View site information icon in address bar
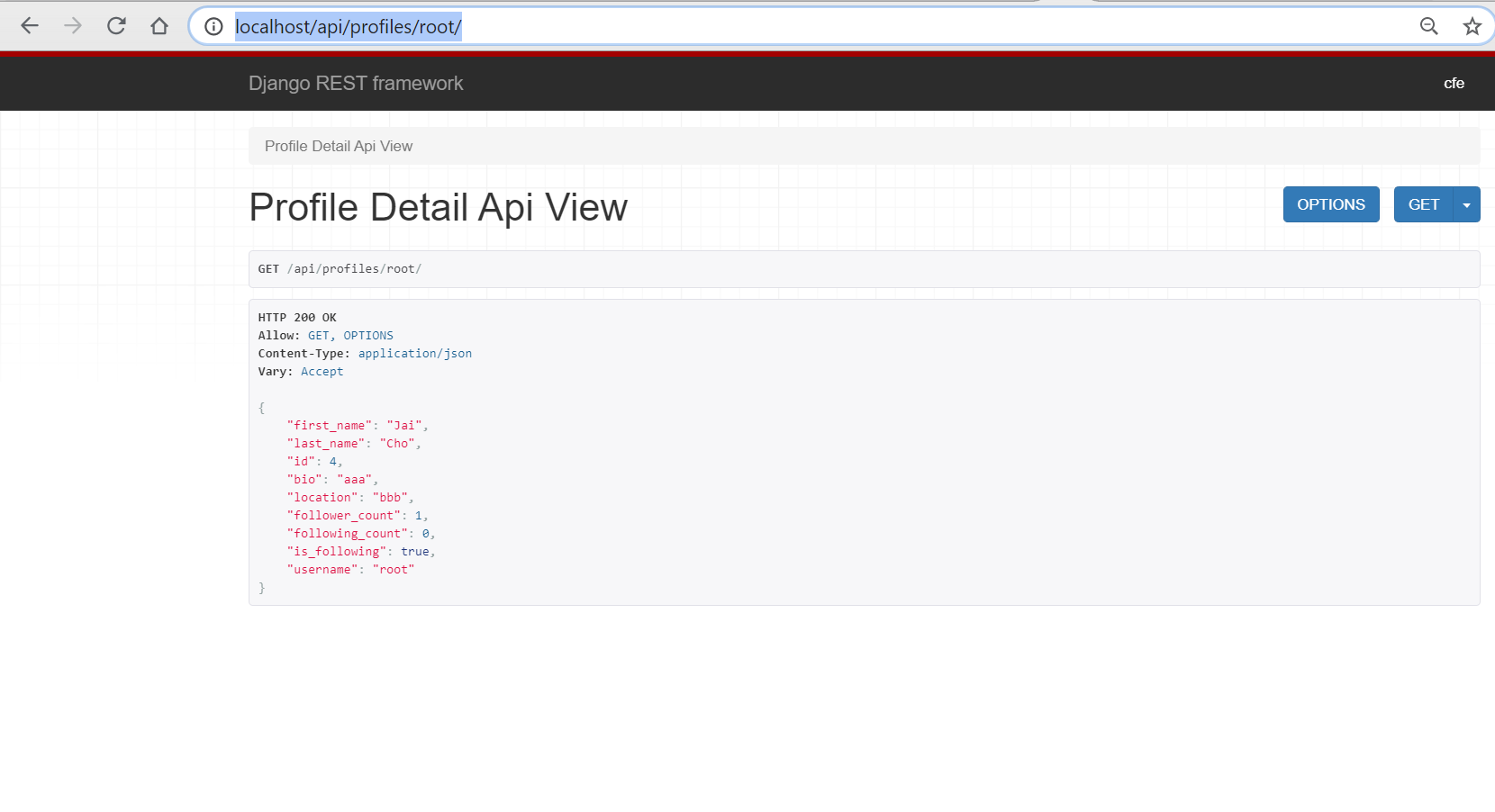 click(213, 26)
